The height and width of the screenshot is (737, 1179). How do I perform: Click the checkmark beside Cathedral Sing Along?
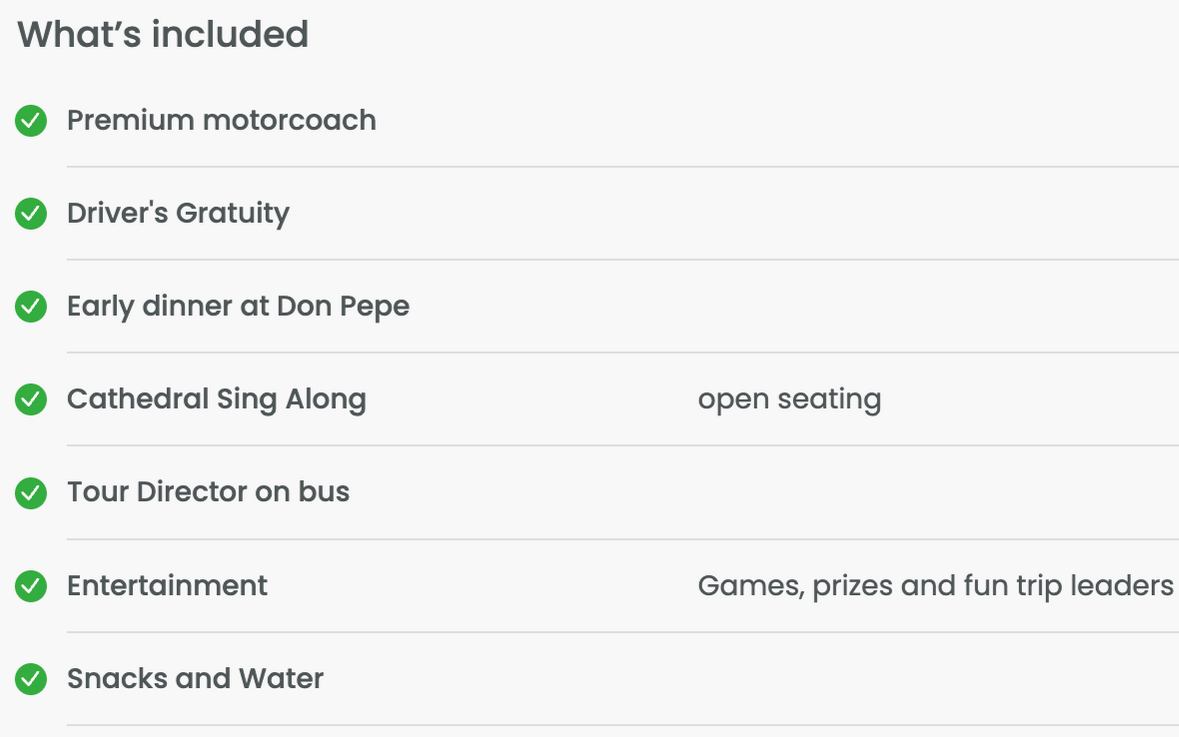[31, 400]
